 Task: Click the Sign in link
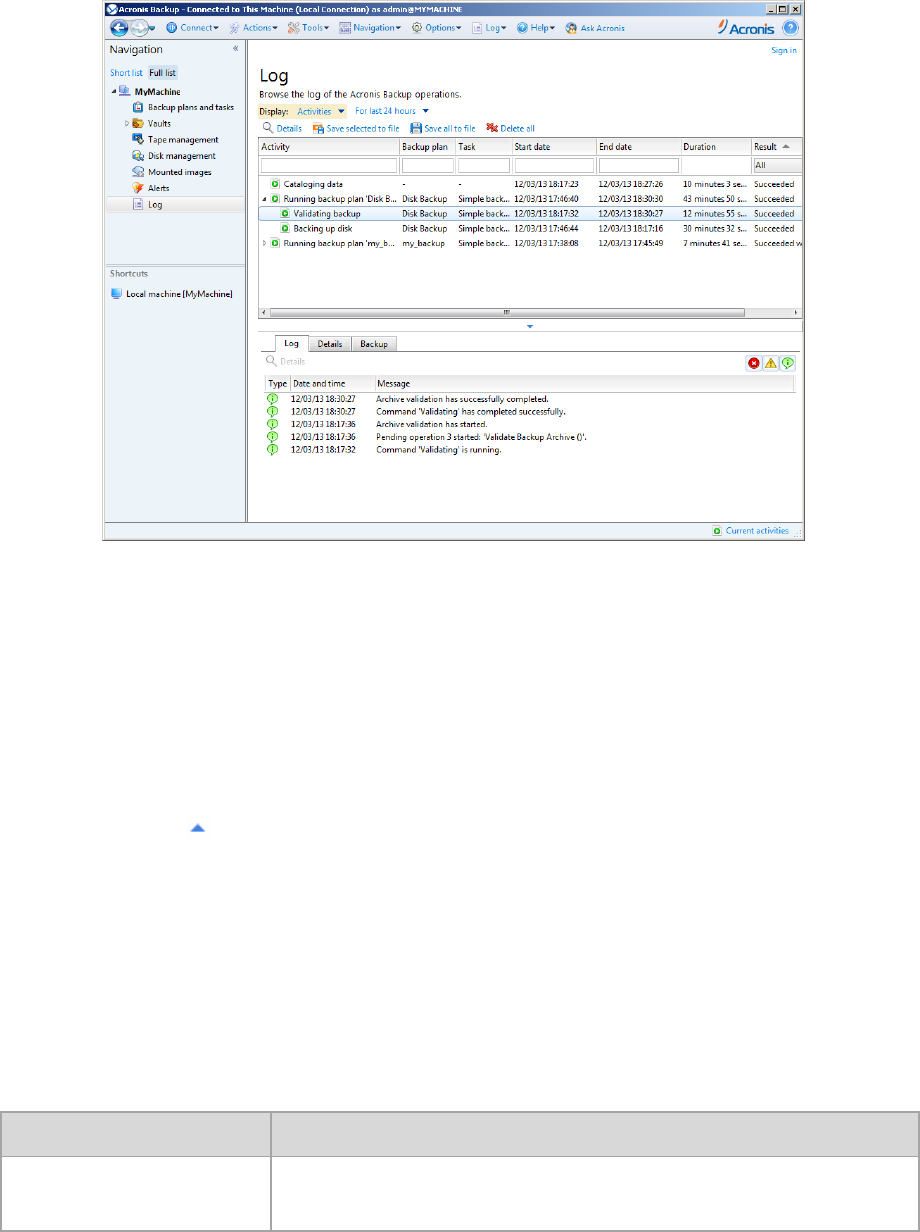(784, 49)
